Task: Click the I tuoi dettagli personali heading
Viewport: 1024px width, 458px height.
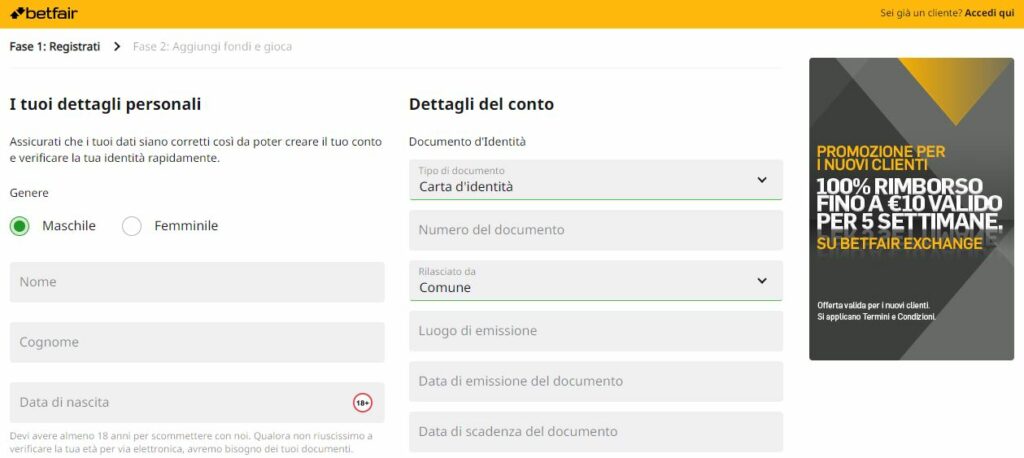Action: [105, 104]
